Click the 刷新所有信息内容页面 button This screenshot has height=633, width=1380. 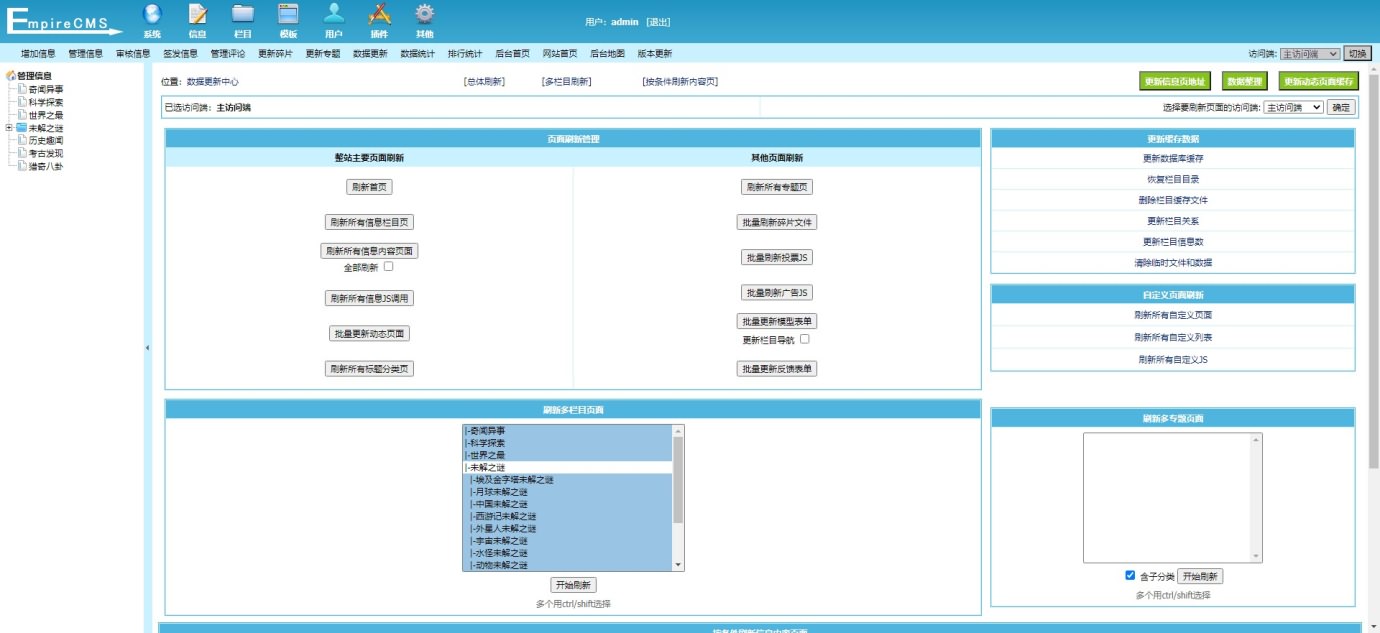[369, 251]
